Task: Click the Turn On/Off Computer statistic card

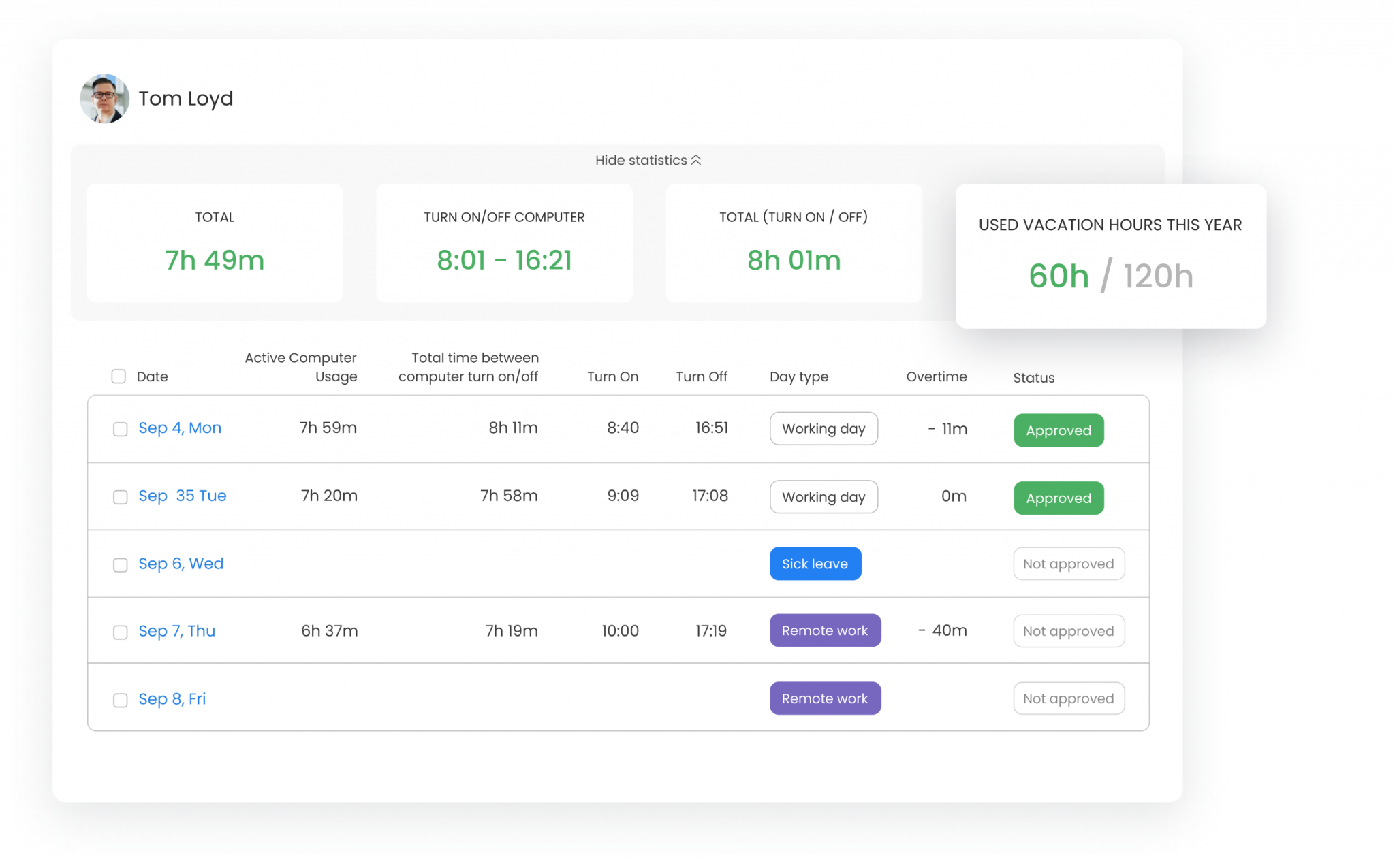Action: pyautogui.click(x=504, y=243)
